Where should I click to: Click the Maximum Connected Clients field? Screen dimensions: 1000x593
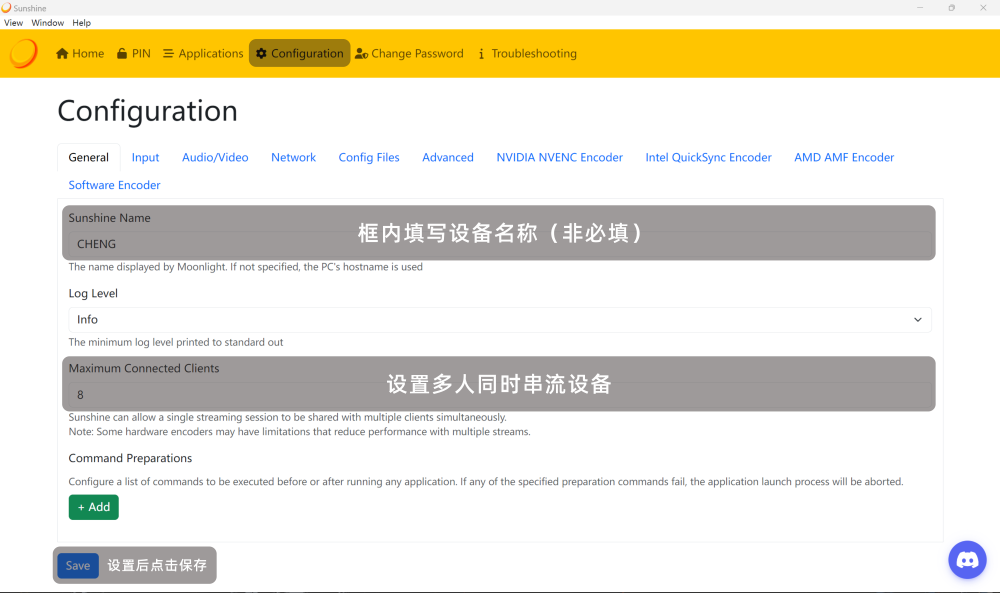tap(500, 395)
